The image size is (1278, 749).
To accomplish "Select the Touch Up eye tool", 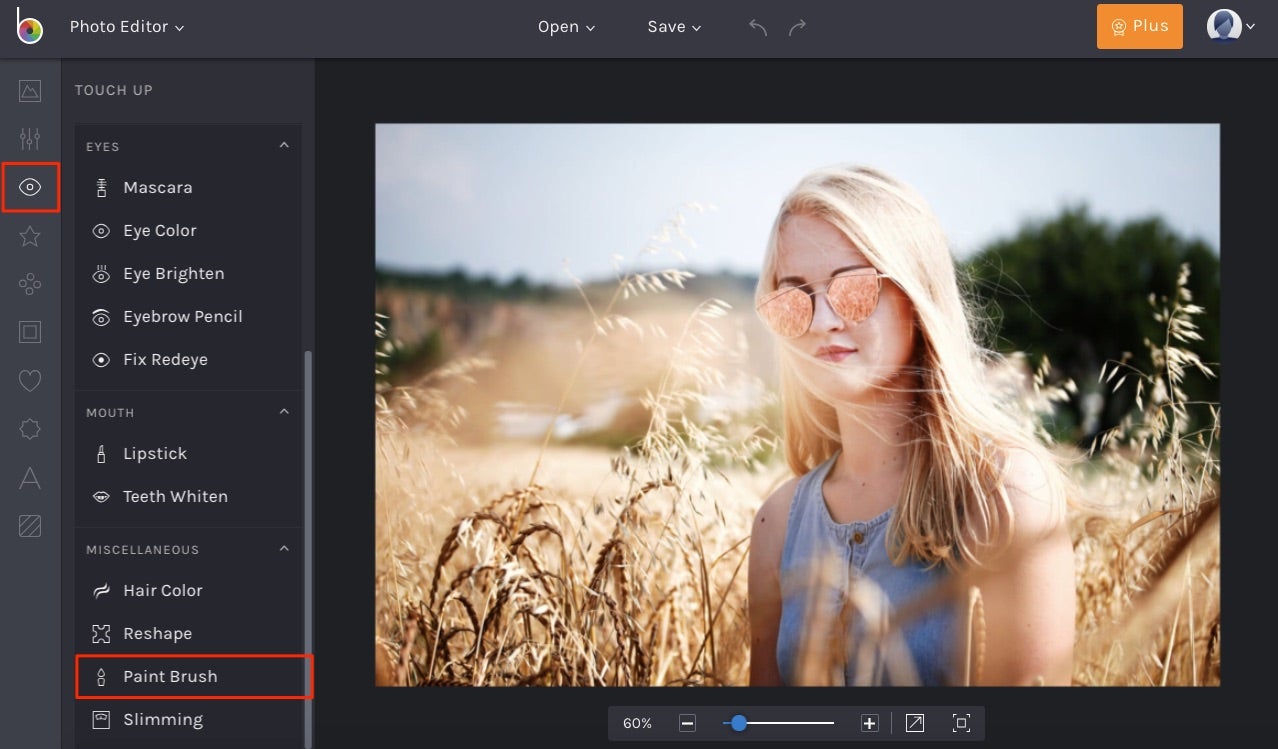I will (x=30, y=187).
